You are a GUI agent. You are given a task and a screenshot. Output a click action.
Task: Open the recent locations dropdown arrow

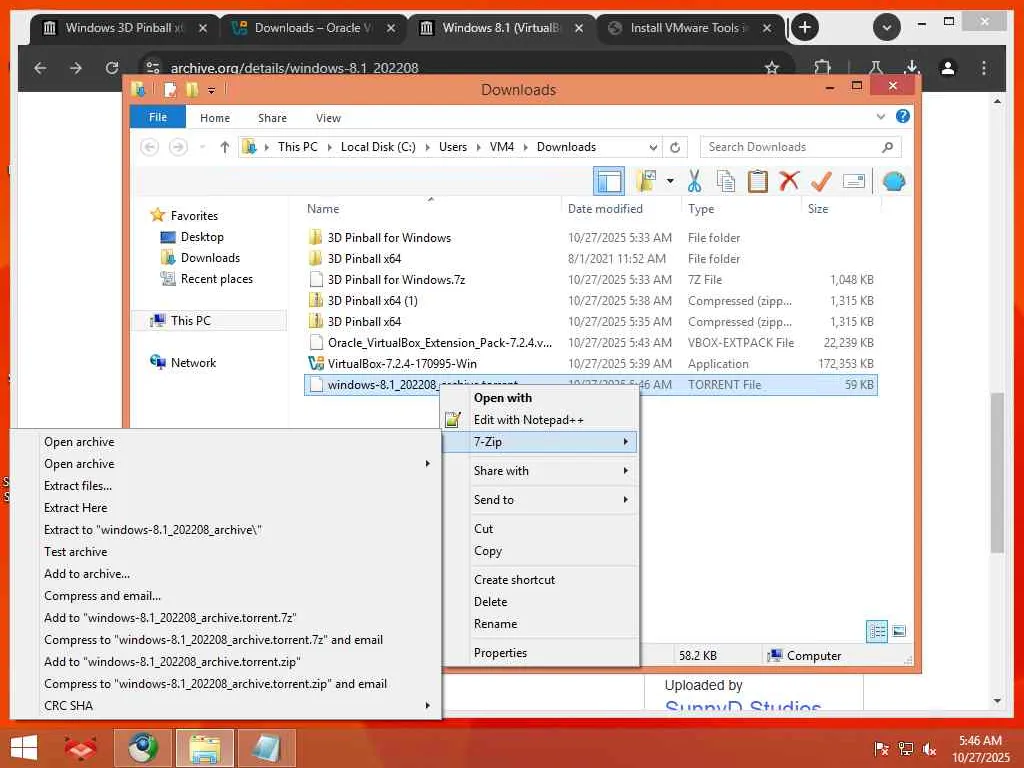pos(202,147)
